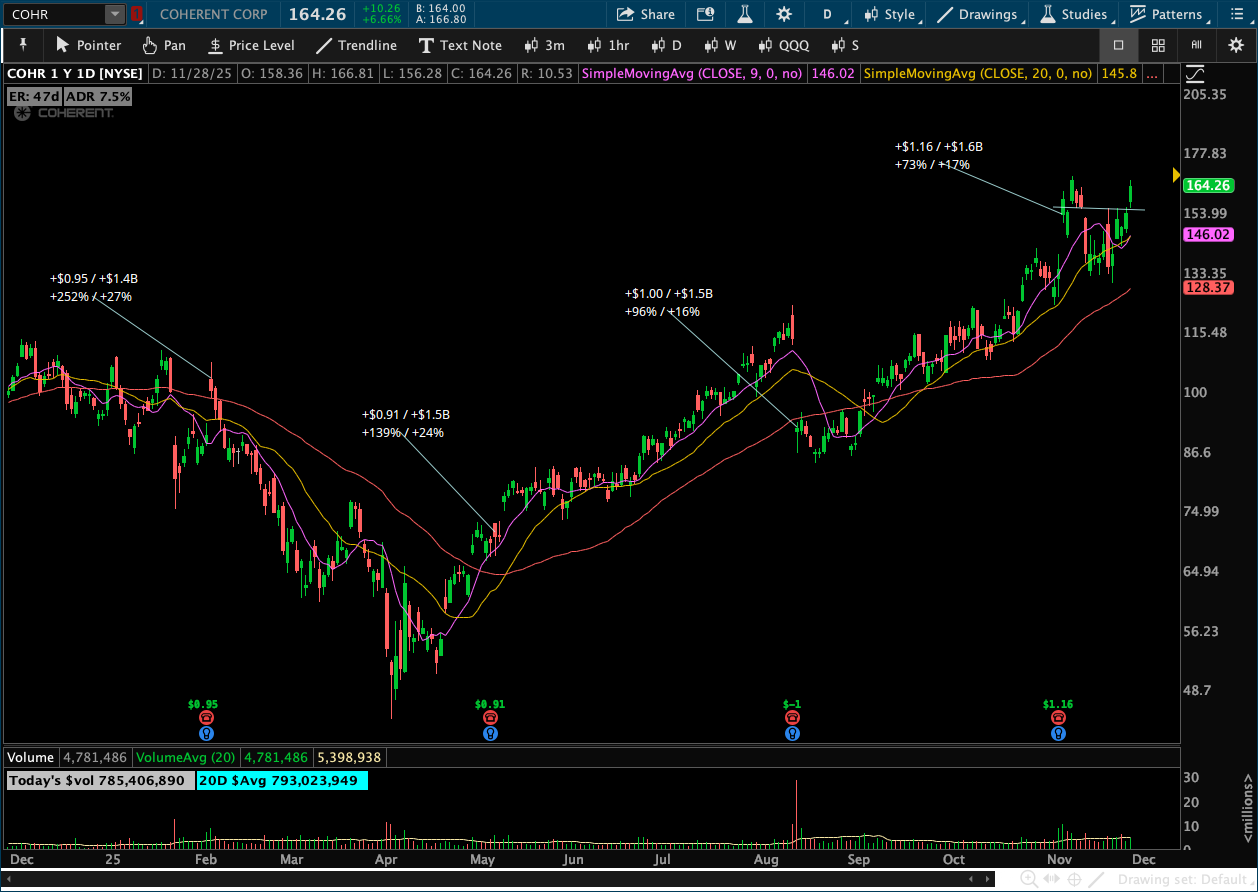Click the 164.26 current price label on axis
This screenshot has width=1258, height=892.
coord(1206,185)
